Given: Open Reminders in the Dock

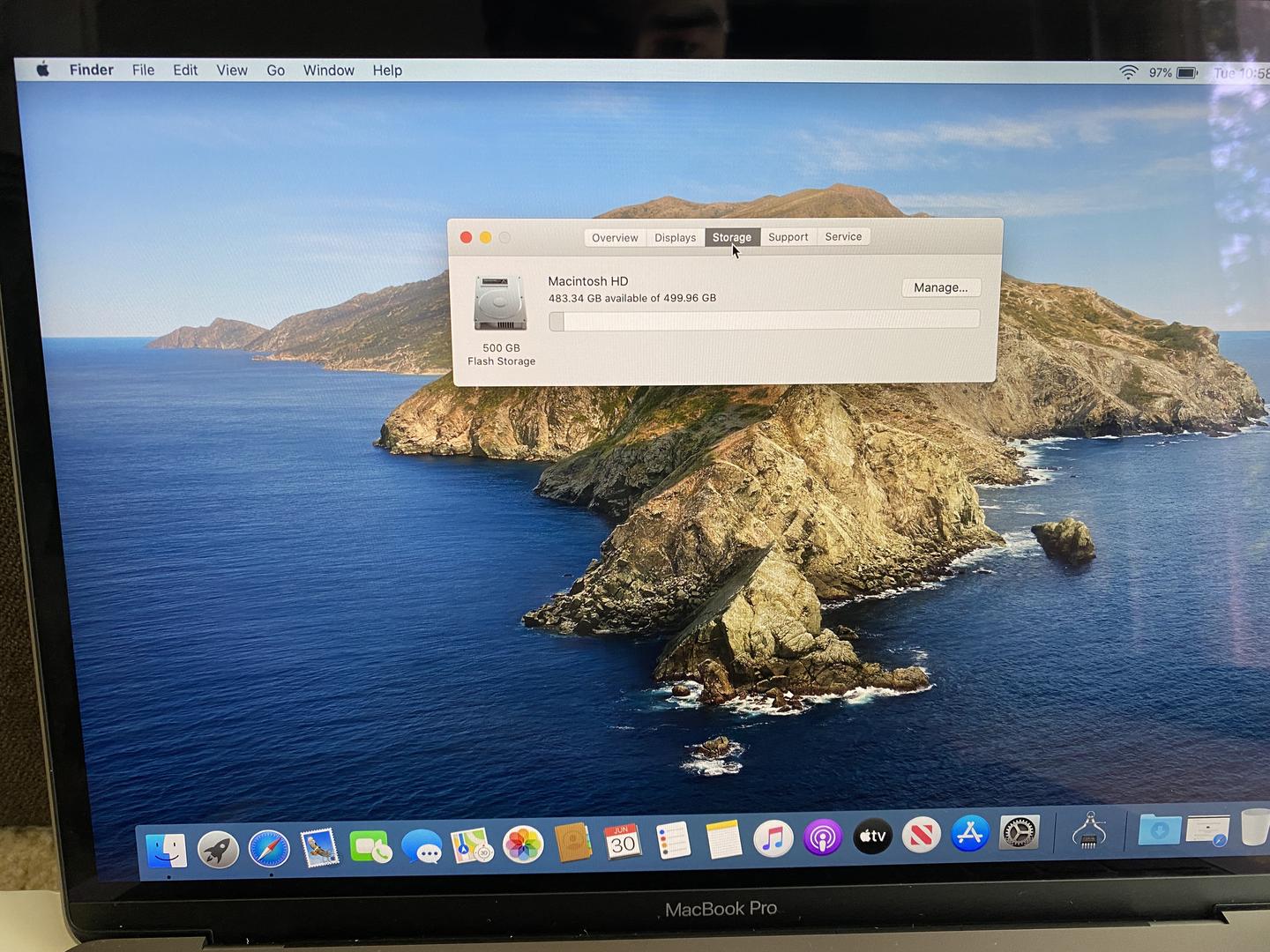Looking at the screenshot, I should pyautogui.click(x=673, y=841).
